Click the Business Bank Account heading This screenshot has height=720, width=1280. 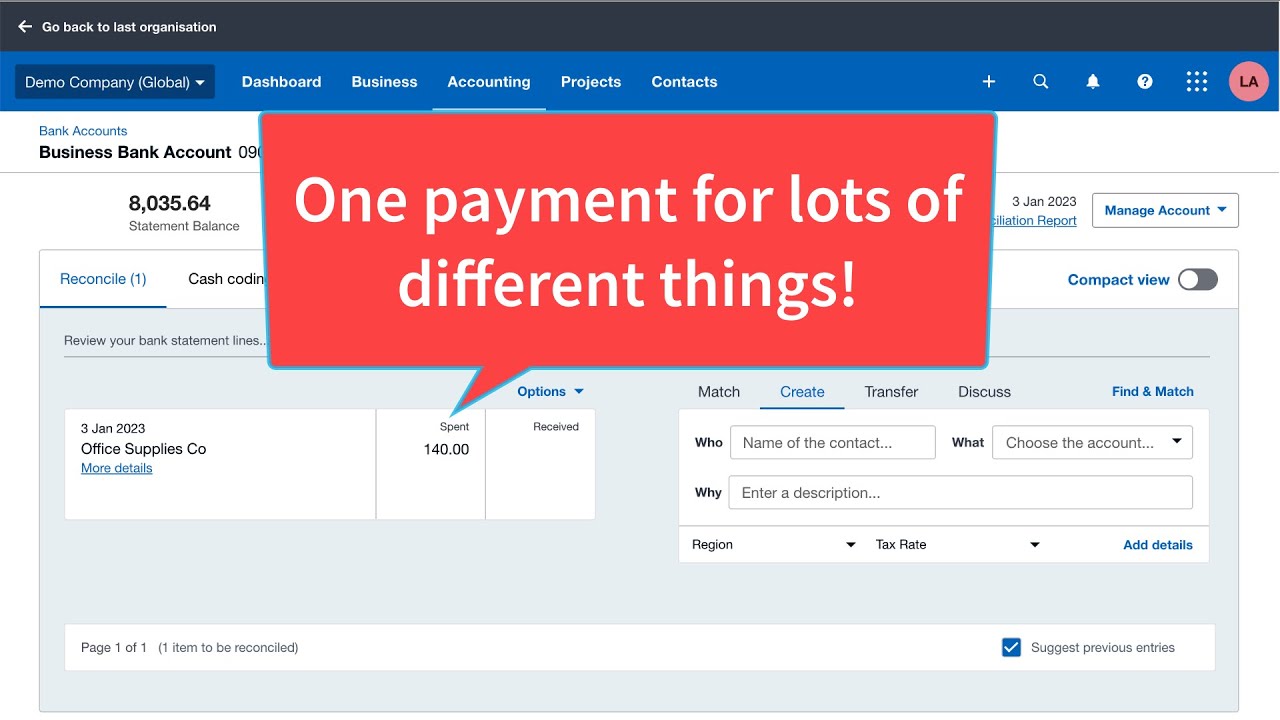pyautogui.click(x=135, y=152)
